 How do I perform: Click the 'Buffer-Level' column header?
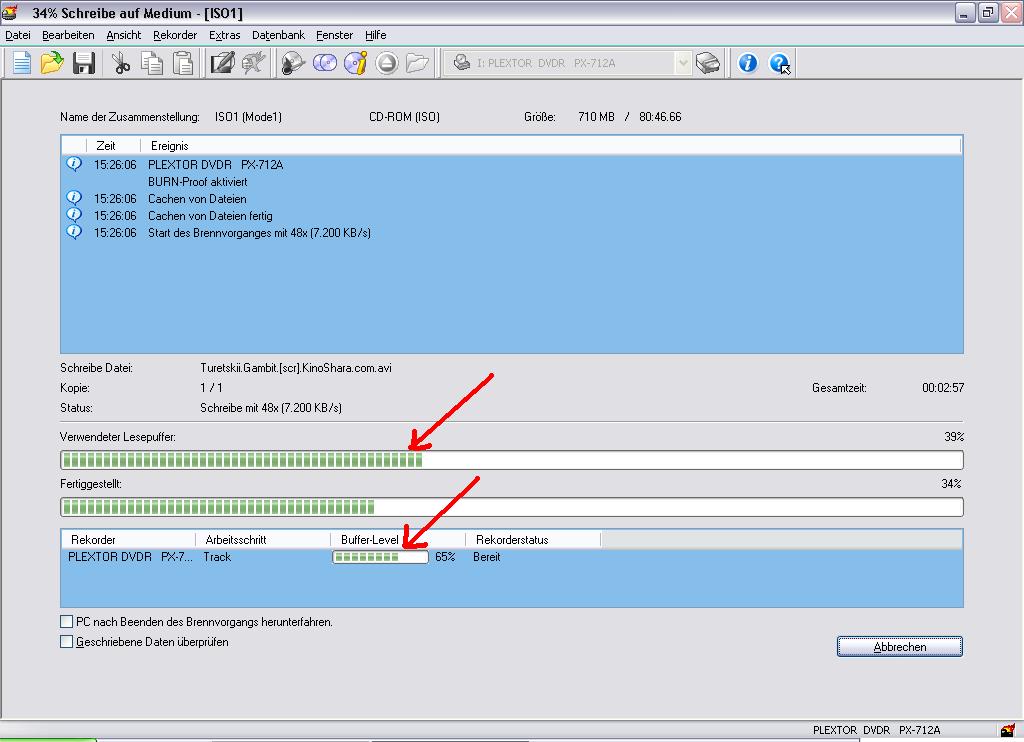click(x=398, y=540)
